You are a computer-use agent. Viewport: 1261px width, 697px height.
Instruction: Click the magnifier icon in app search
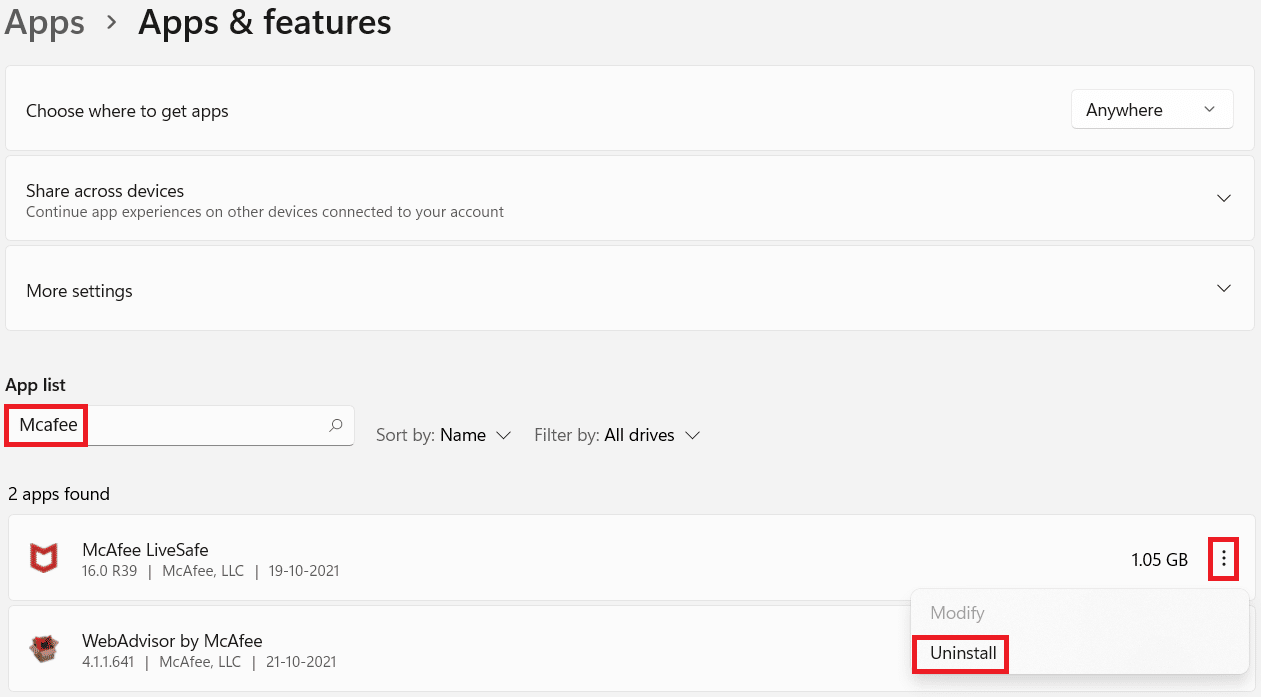point(336,425)
